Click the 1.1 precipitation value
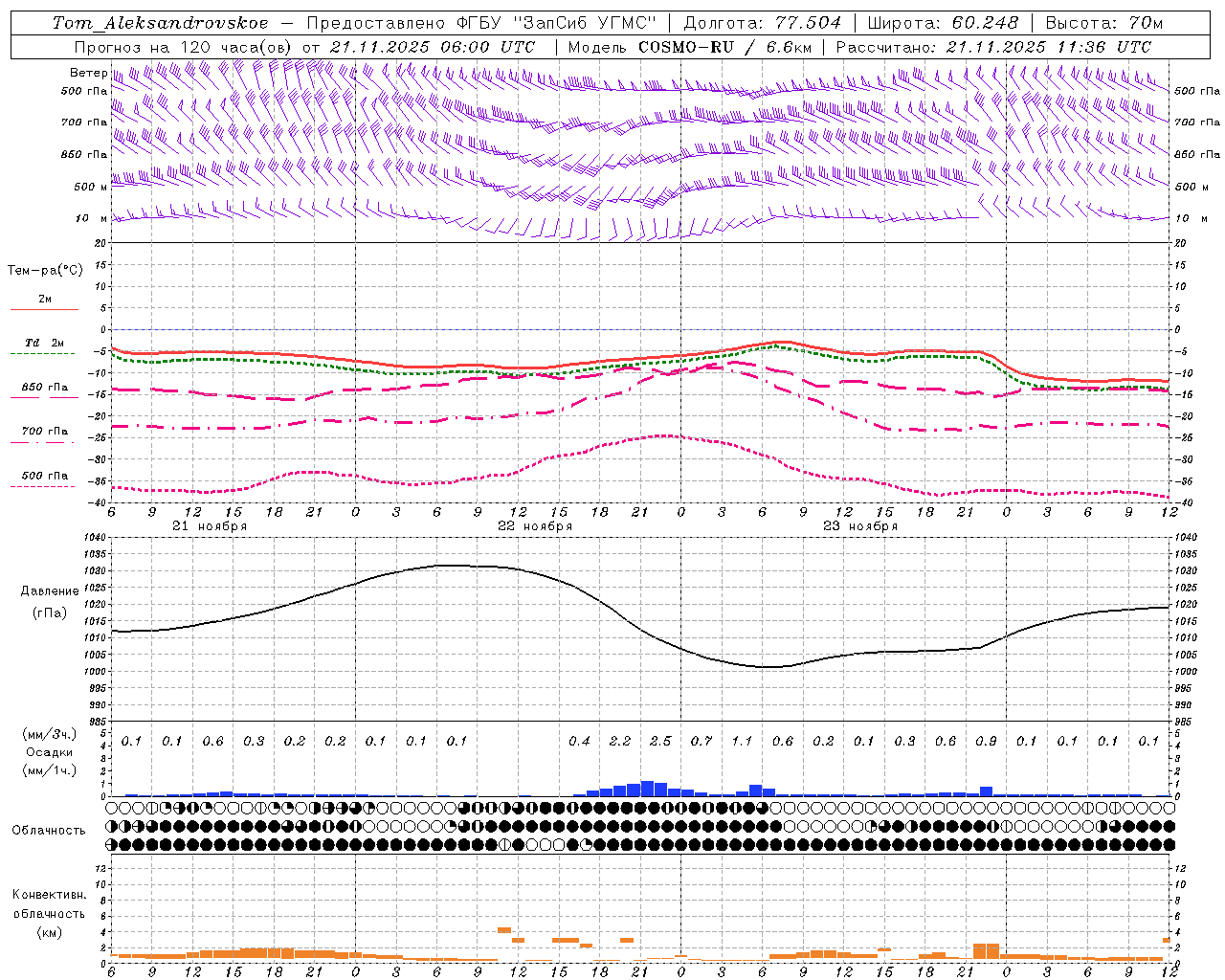 (742, 742)
